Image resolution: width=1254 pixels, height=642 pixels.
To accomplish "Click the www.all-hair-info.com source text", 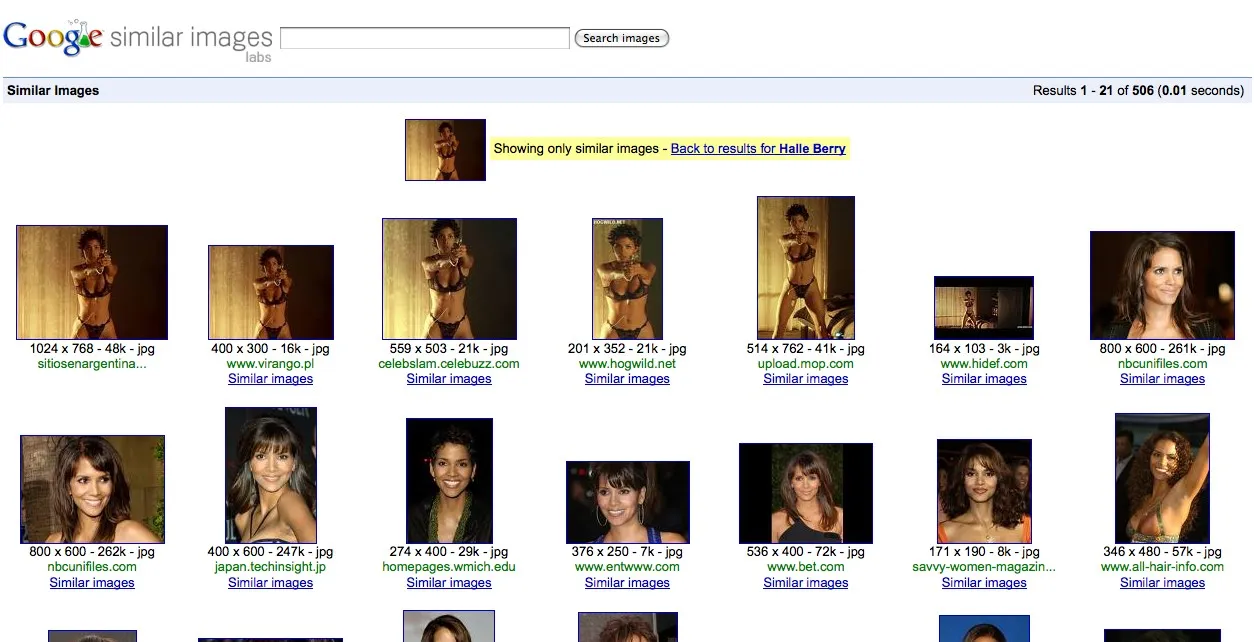I will 1162,567.
